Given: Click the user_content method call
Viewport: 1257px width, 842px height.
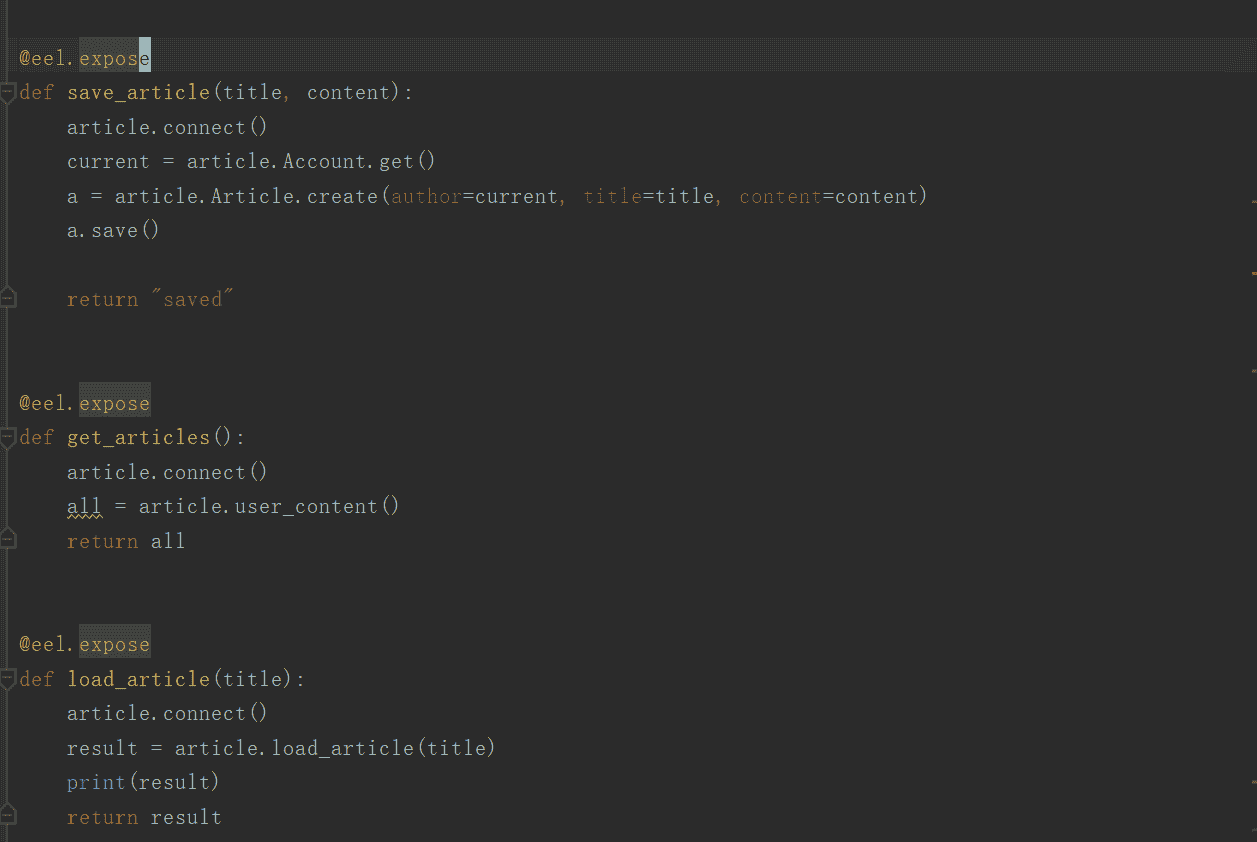Looking at the screenshot, I should click(306, 507).
